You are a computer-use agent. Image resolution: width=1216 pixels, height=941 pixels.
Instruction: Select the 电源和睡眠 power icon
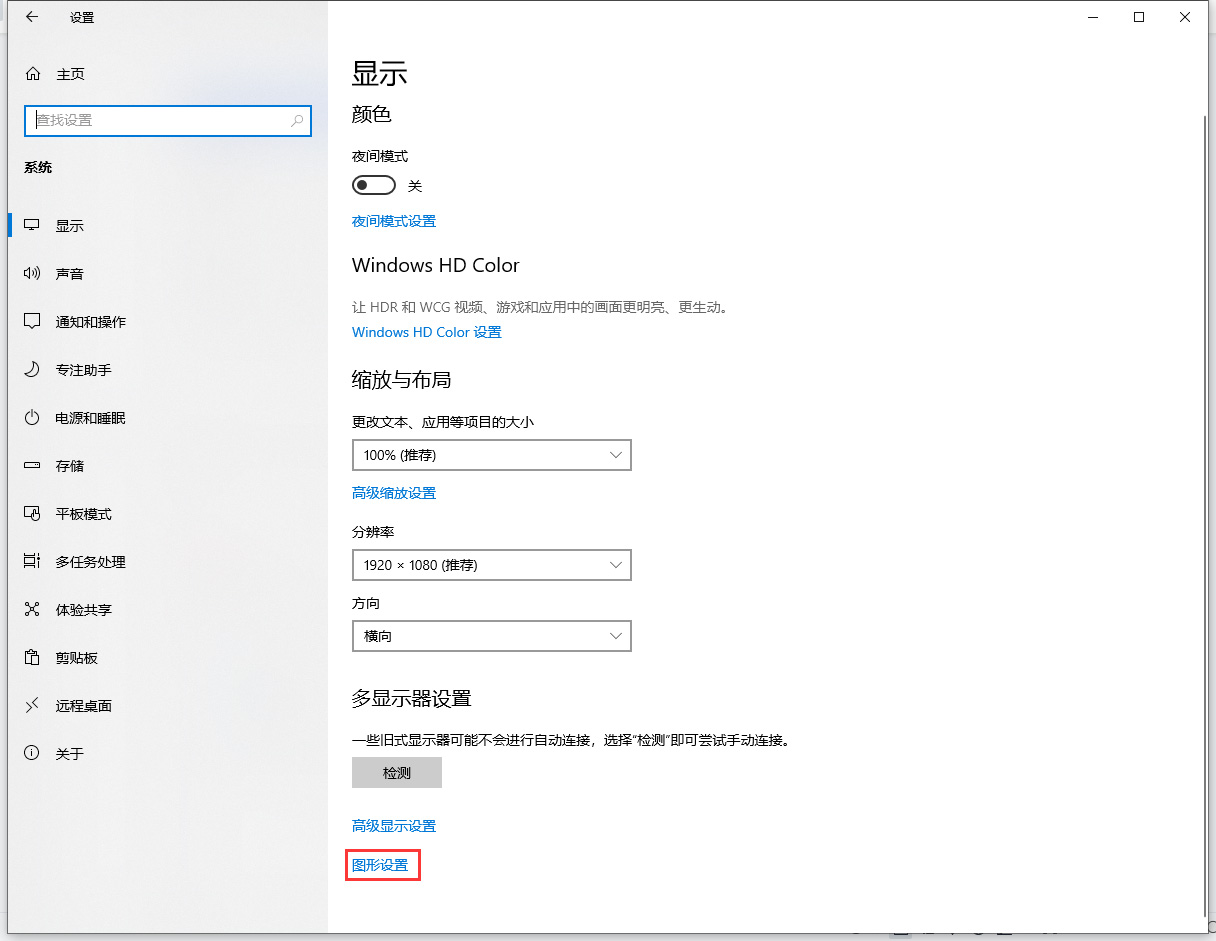pos(33,418)
